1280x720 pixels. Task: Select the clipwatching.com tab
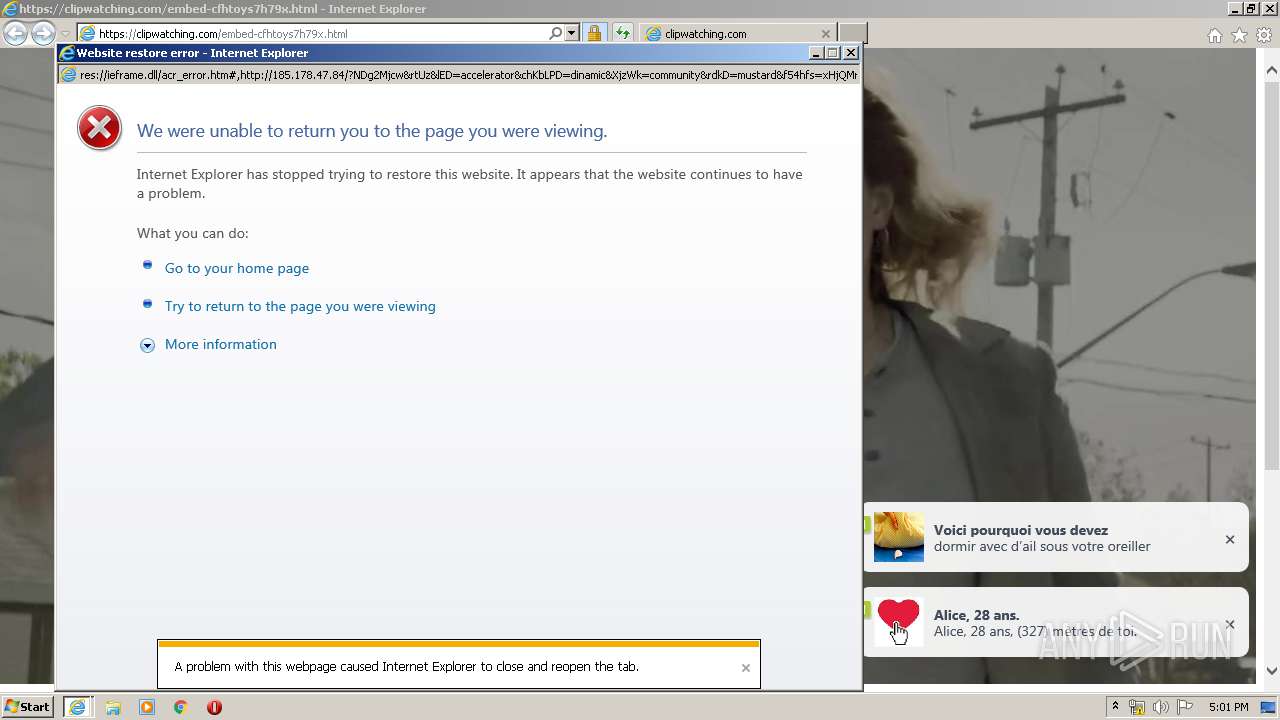(738, 33)
